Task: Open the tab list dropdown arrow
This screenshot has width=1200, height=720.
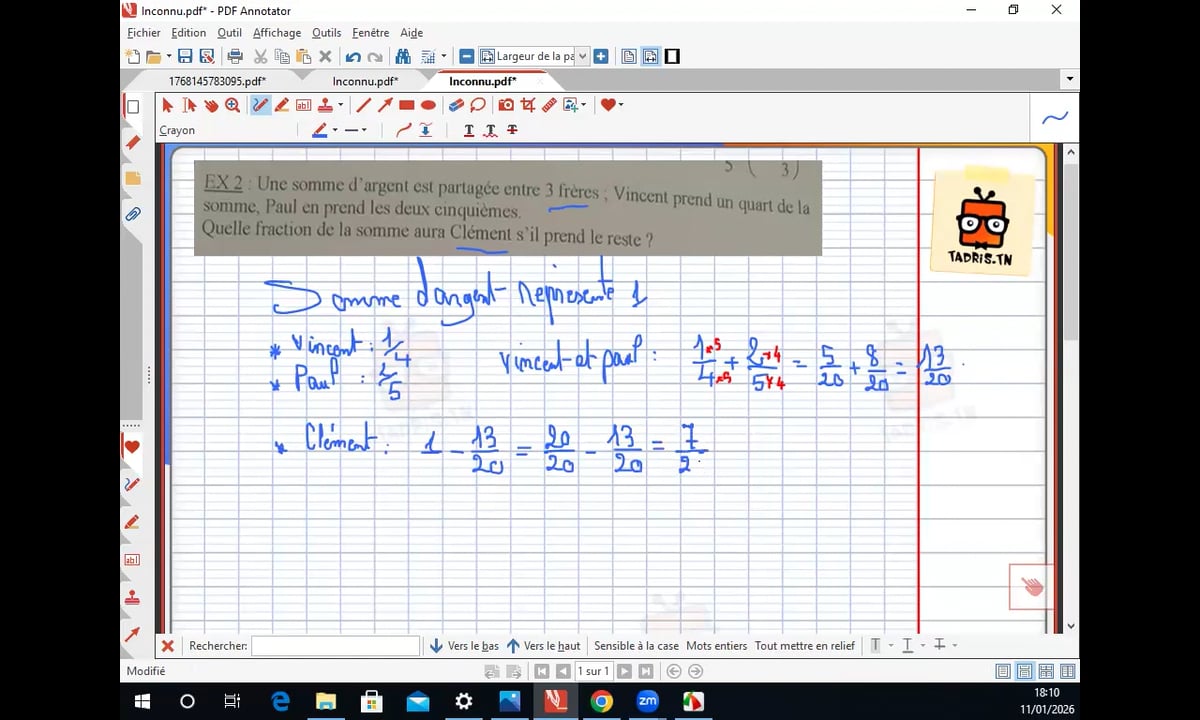Action: pos(1070,79)
